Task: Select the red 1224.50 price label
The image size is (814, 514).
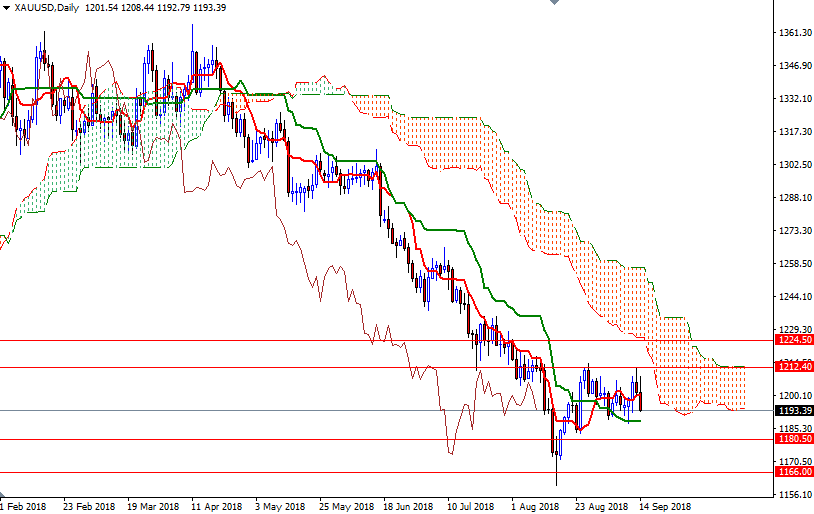Action: pos(794,340)
